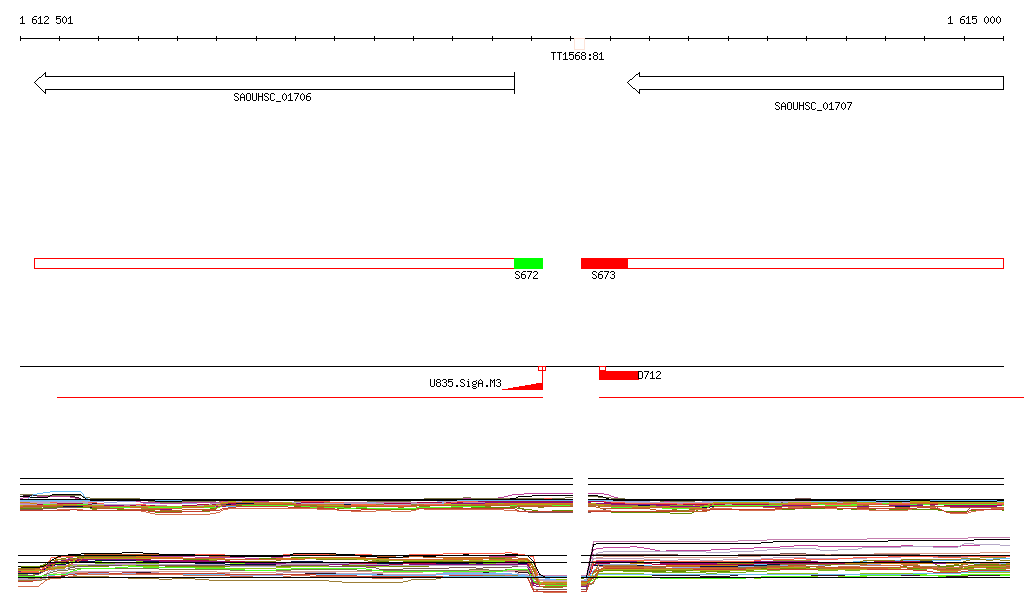Click the U835.SigA.M3 label

pos(465,383)
